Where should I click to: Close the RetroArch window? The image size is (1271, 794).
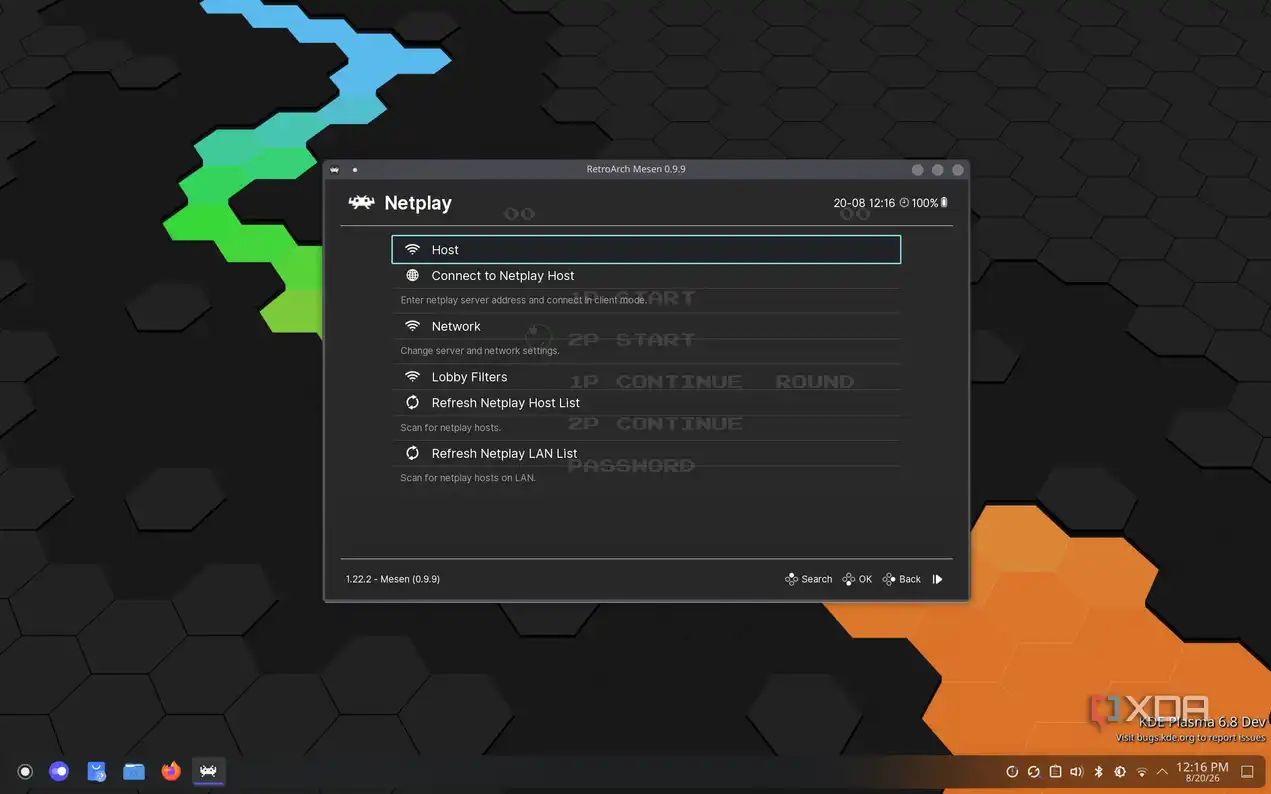[x=957, y=170]
